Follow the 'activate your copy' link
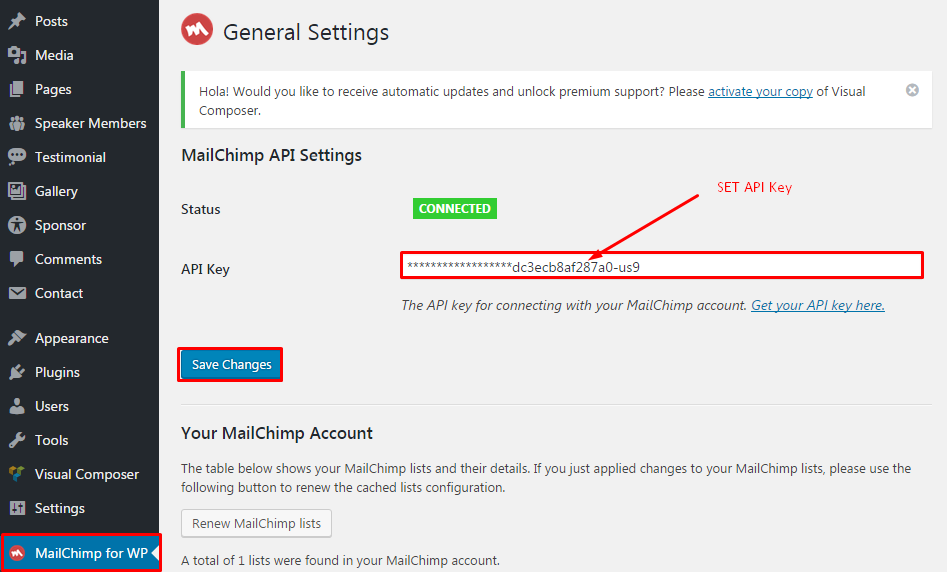Image resolution: width=947 pixels, height=572 pixels. (760, 92)
